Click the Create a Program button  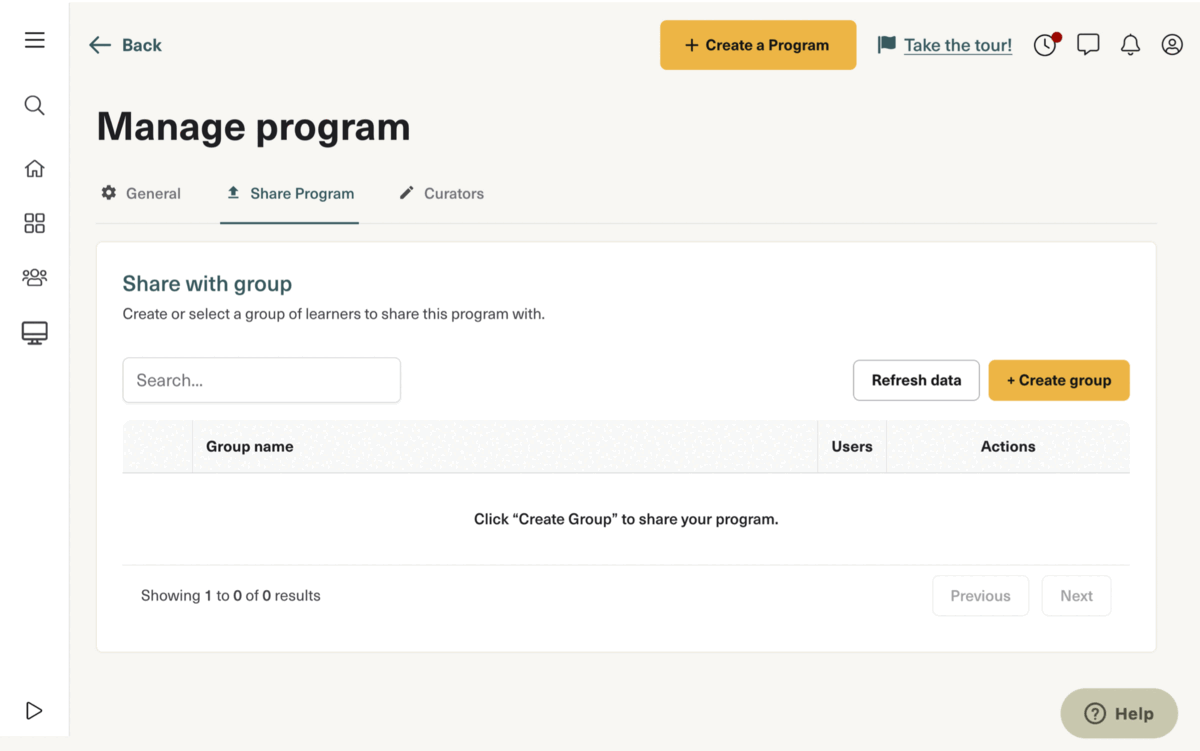pos(758,45)
